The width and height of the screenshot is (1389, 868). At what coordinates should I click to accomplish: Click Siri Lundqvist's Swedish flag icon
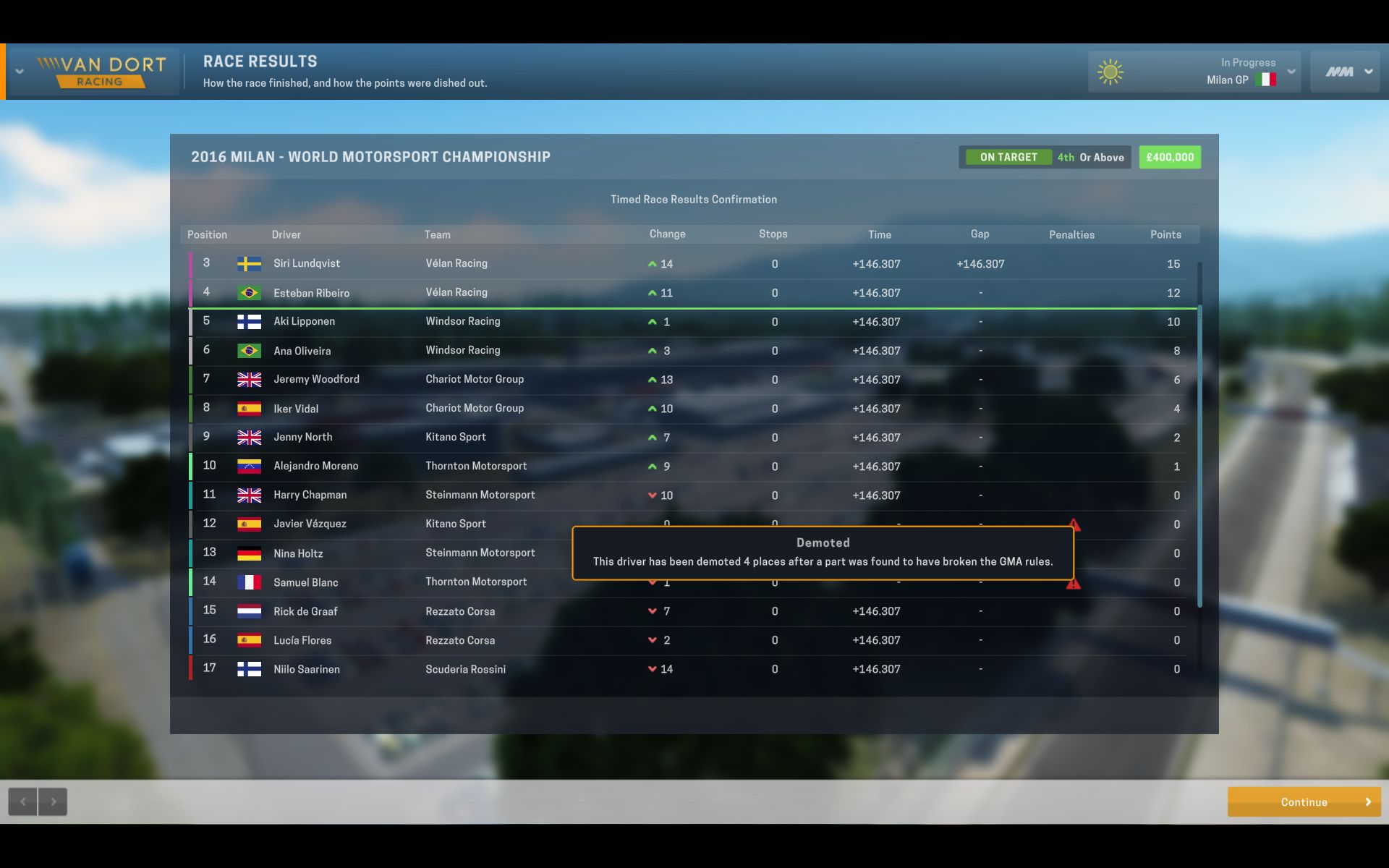click(249, 264)
